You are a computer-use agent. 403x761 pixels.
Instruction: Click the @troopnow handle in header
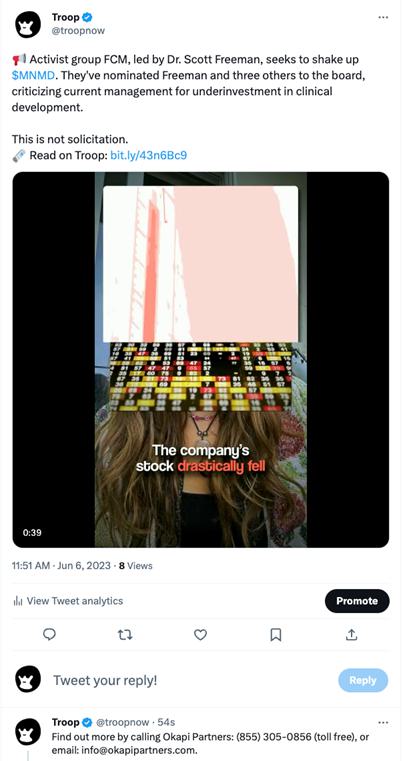tap(78, 31)
